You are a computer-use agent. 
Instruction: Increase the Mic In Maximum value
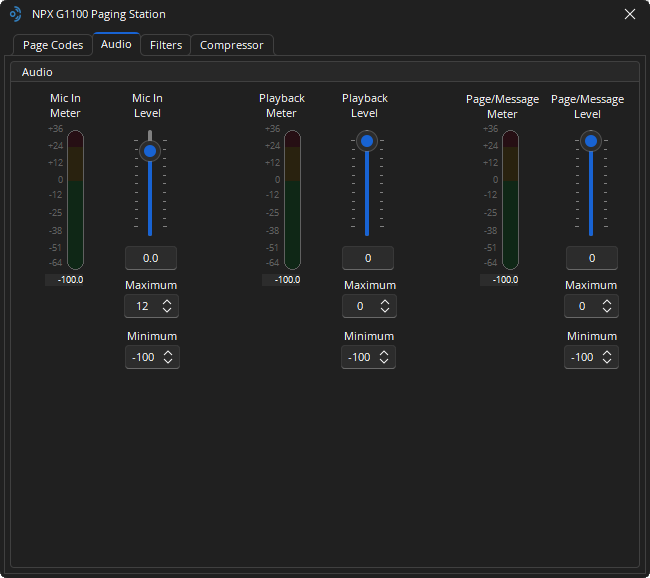167,302
